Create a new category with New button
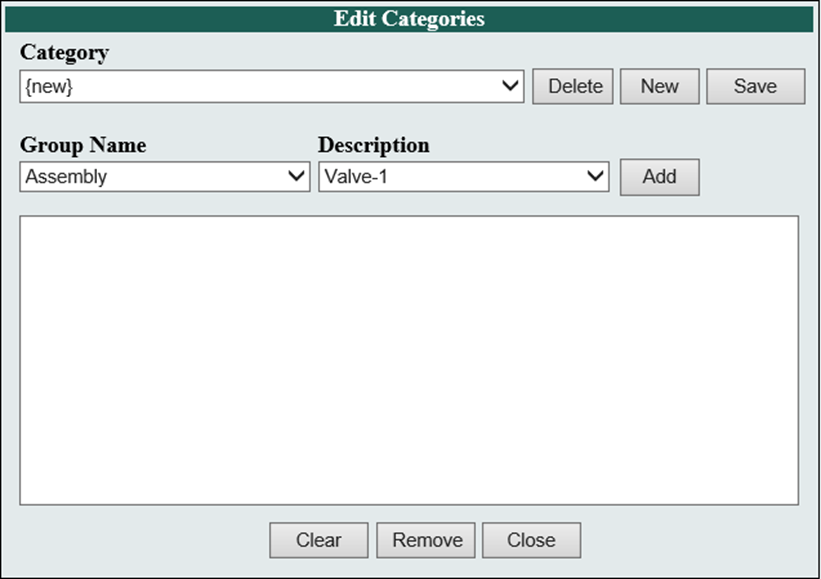This screenshot has height=579, width=821. click(660, 86)
